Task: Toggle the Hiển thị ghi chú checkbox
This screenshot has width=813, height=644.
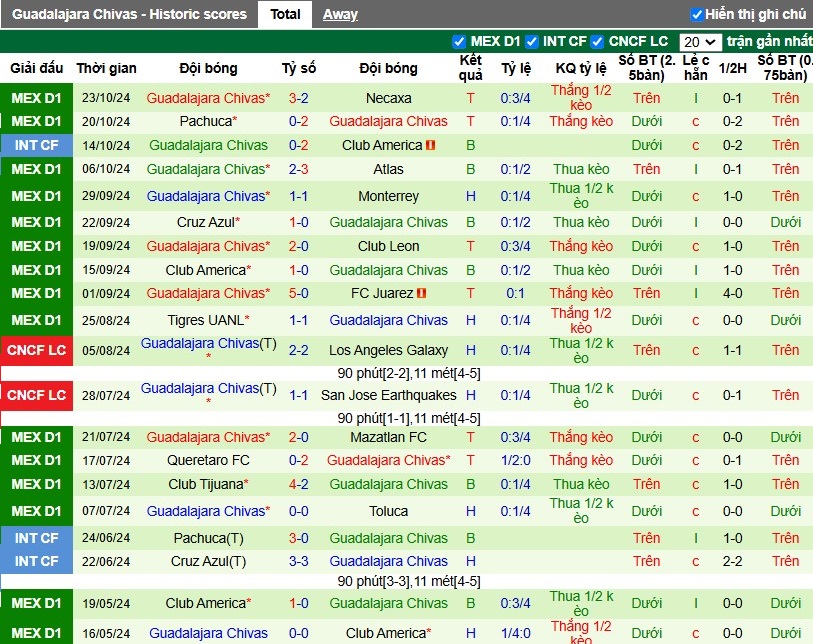Action: (697, 14)
